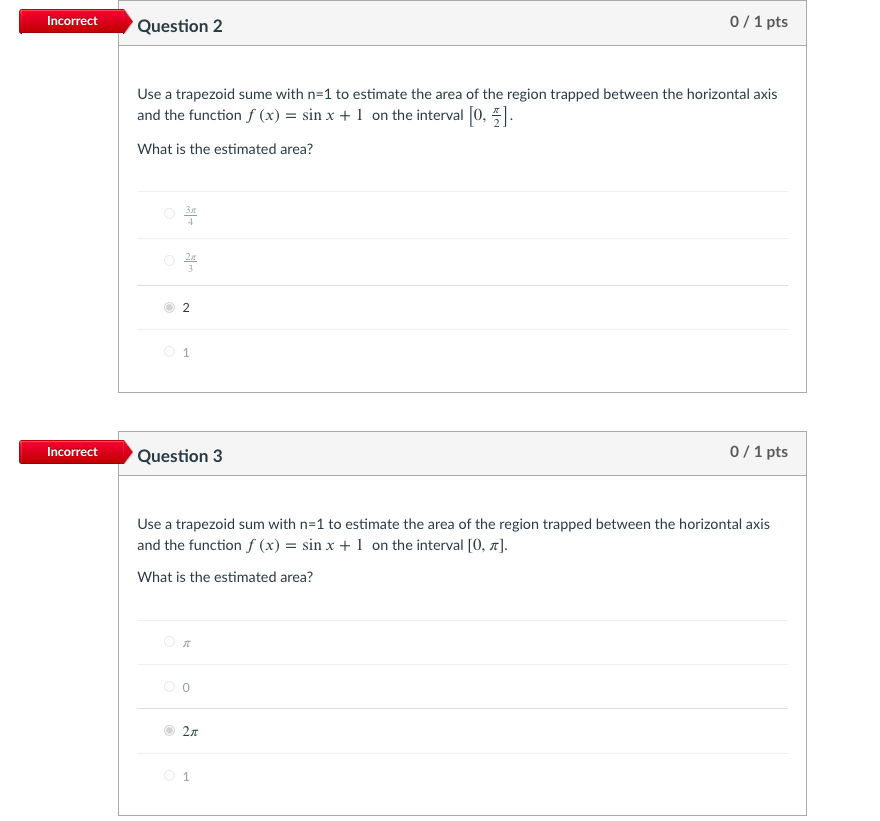Image resolution: width=880 pixels, height=821 pixels.
Task: Click the Incorrect flag badge for Question 3
Action: click(x=70, y=451)
